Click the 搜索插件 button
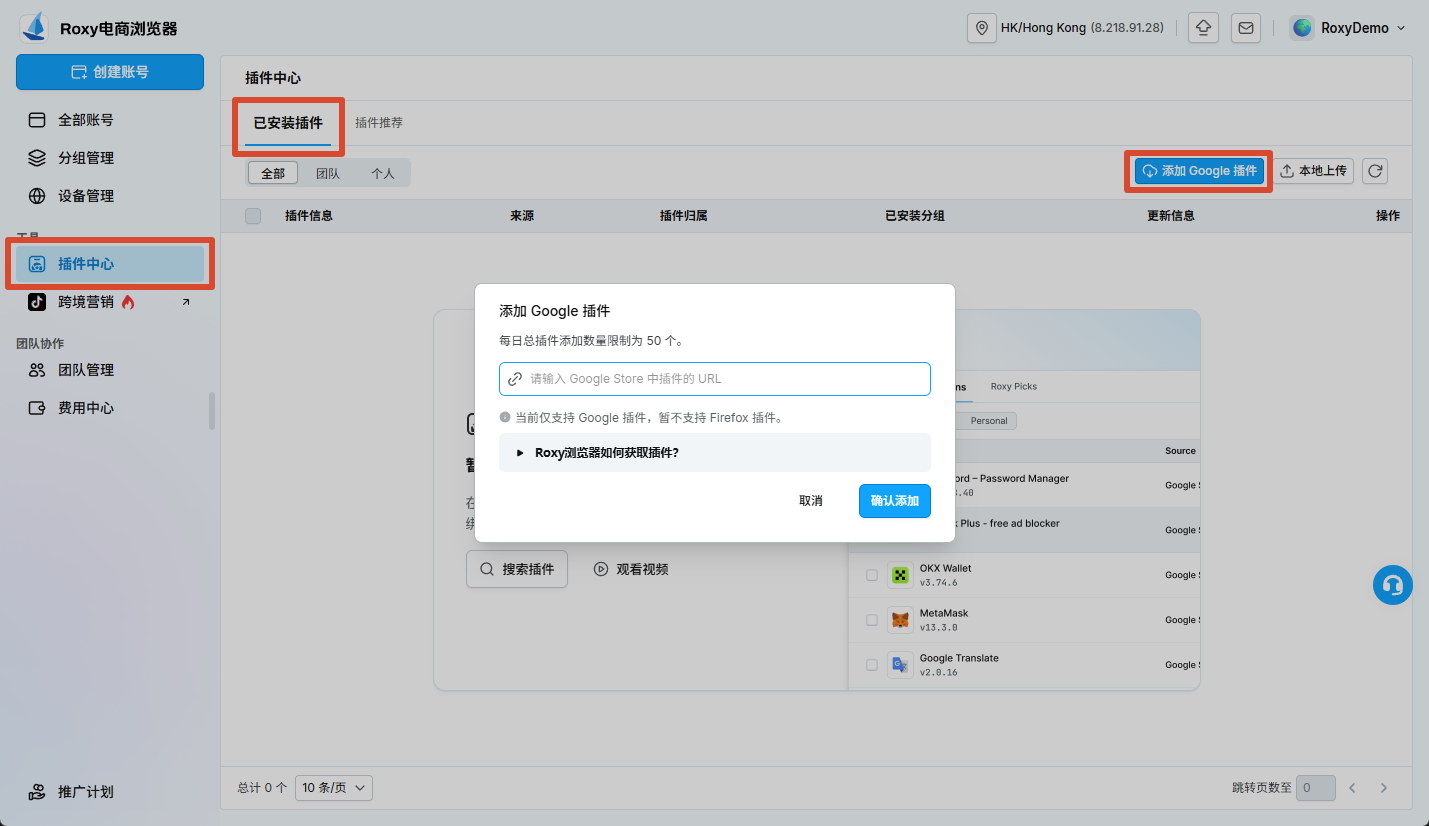 point(517,569)
